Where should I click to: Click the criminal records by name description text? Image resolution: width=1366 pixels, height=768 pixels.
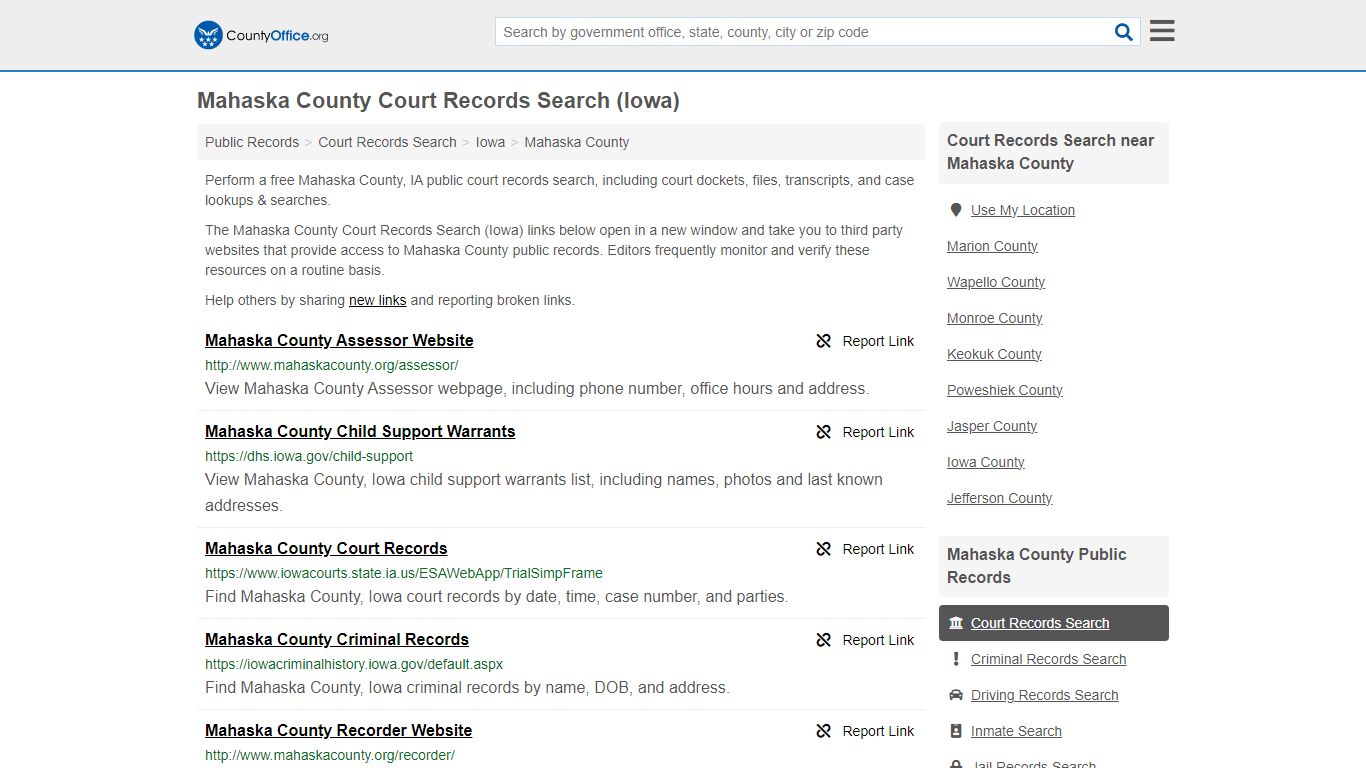[467, 687]
